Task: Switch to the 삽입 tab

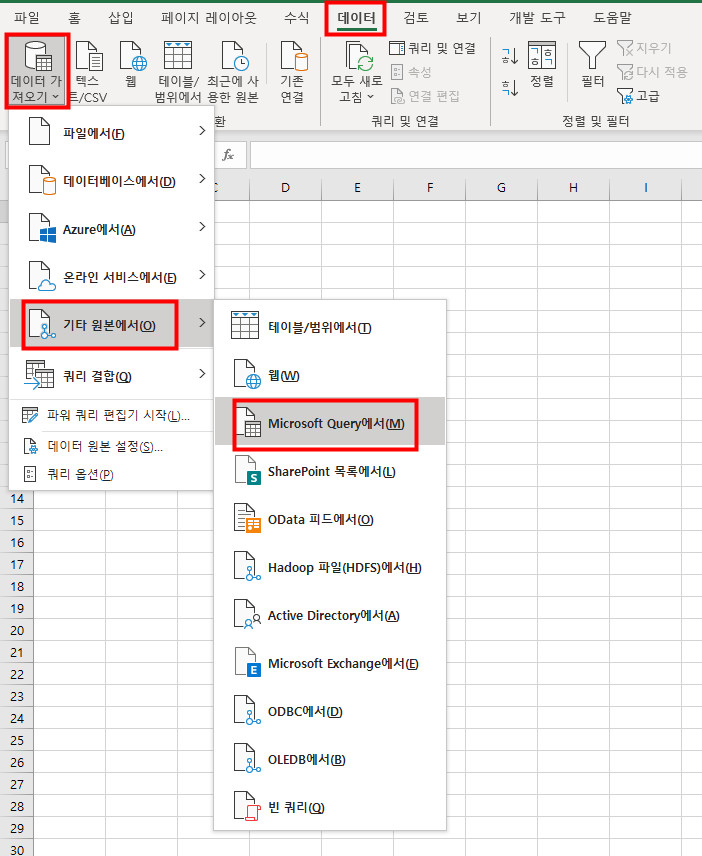Action: 121,18
